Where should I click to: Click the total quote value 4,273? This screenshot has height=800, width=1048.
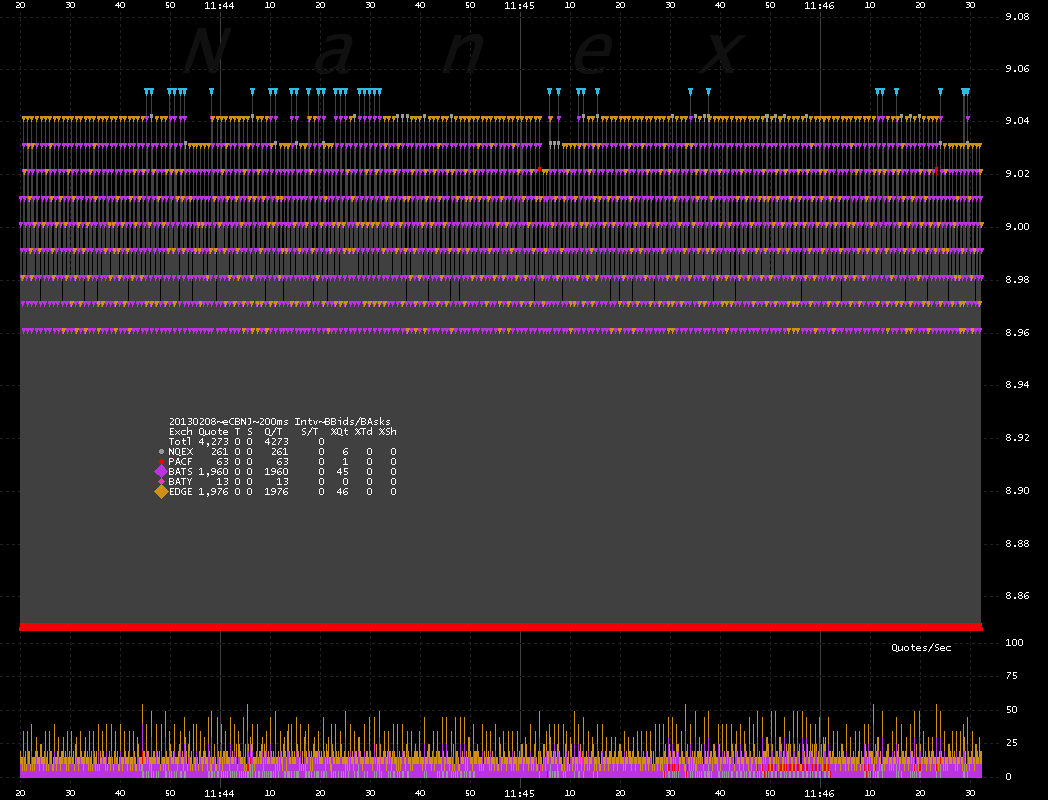[213, 442]
